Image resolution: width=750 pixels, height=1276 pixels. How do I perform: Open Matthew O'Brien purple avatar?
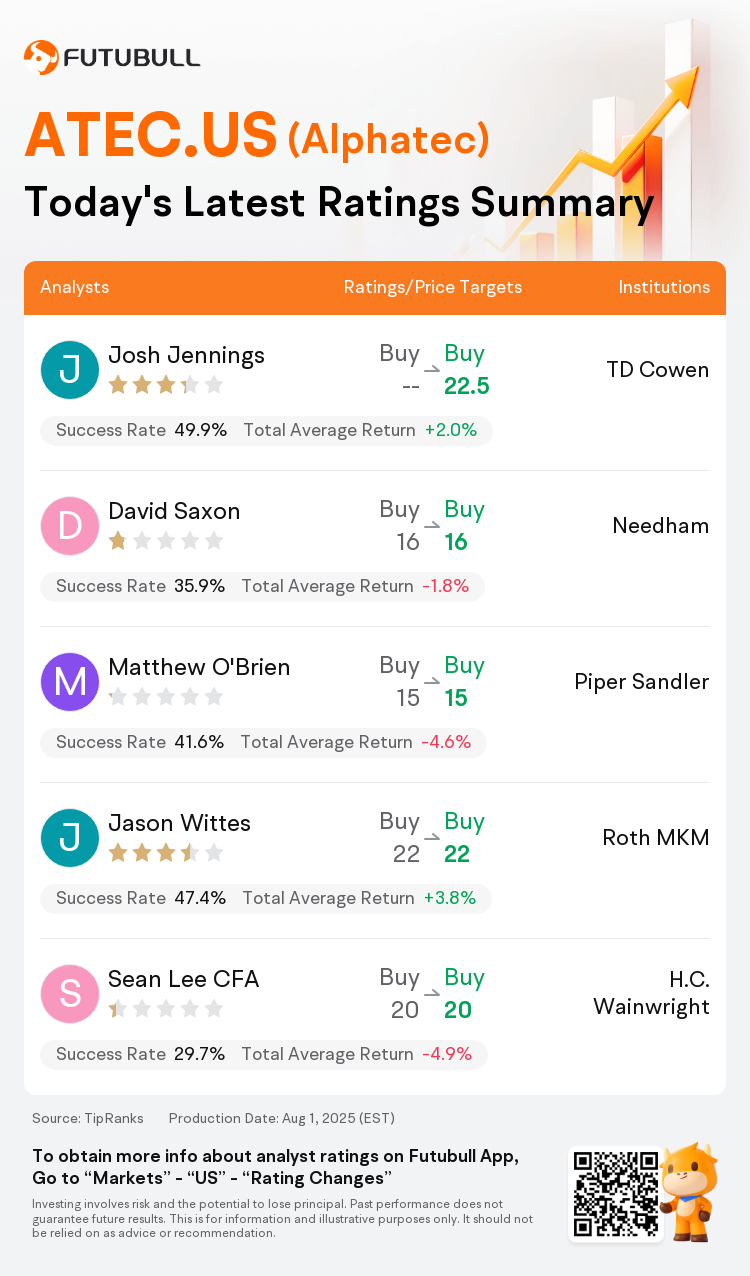tap(70, 682)
